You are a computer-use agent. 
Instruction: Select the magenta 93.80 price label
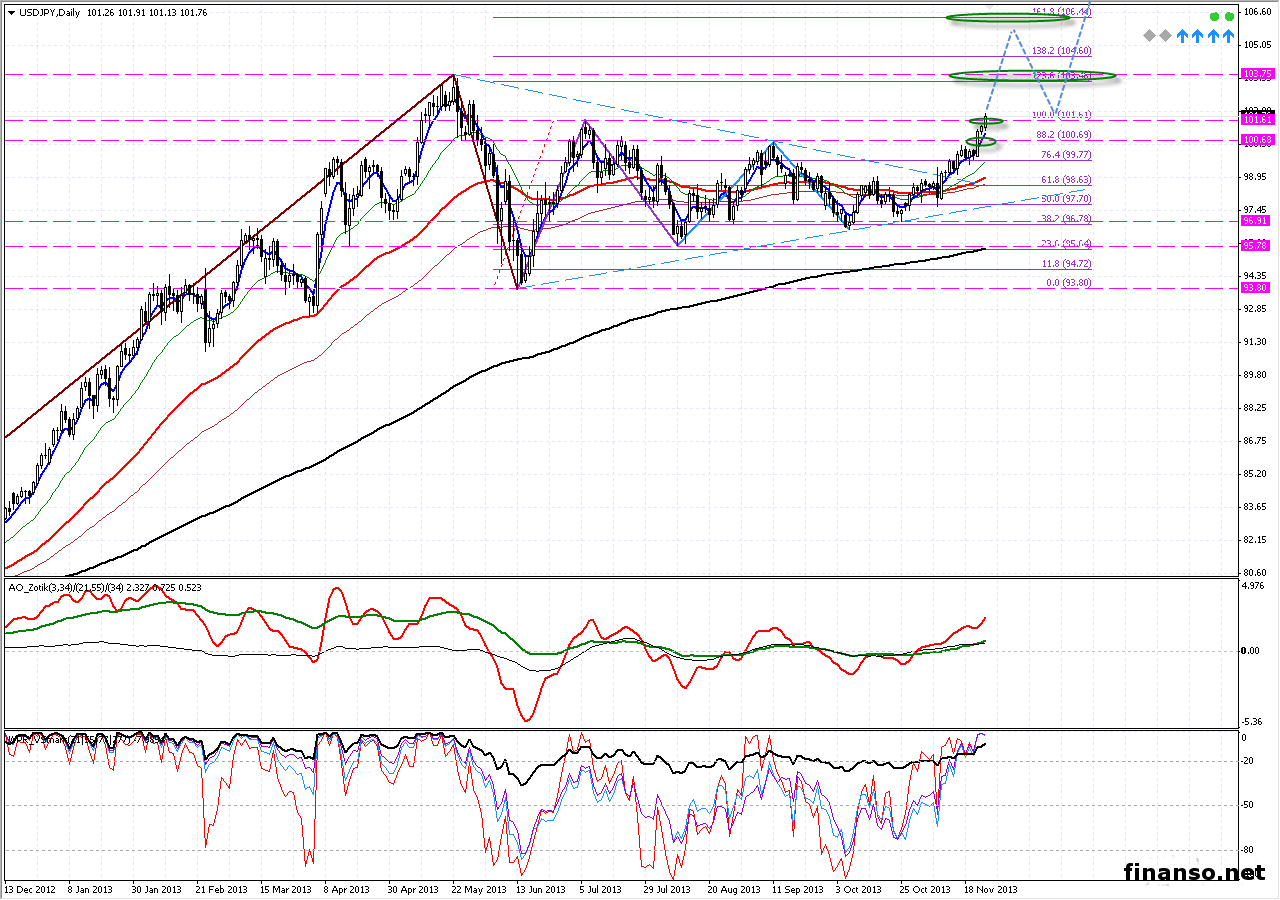click(x=1256, y=288)
